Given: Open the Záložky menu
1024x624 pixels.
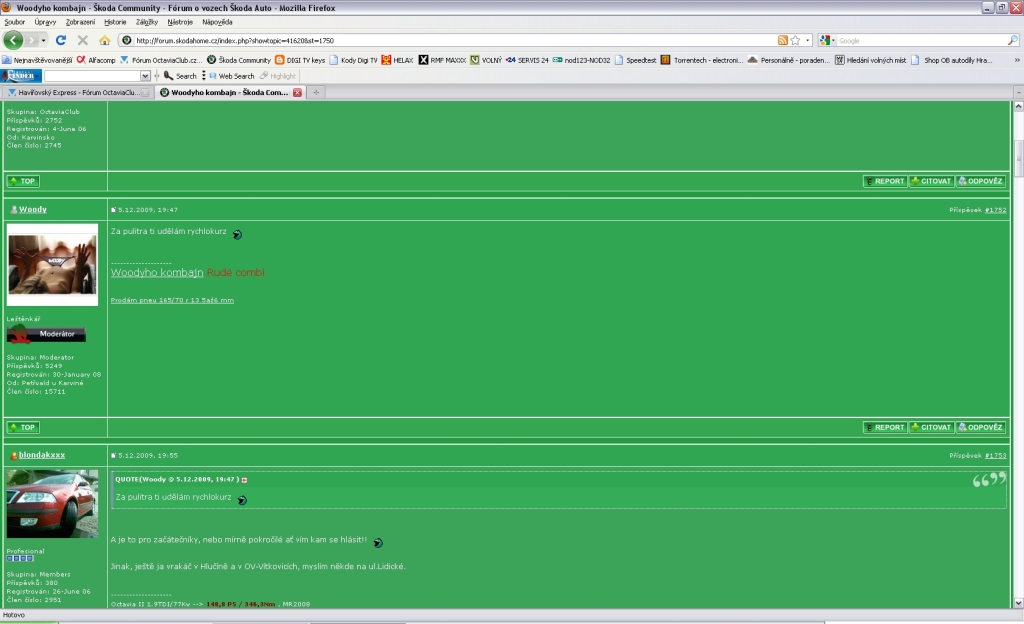Looking at the screenshot, I should tap(146, 21).
